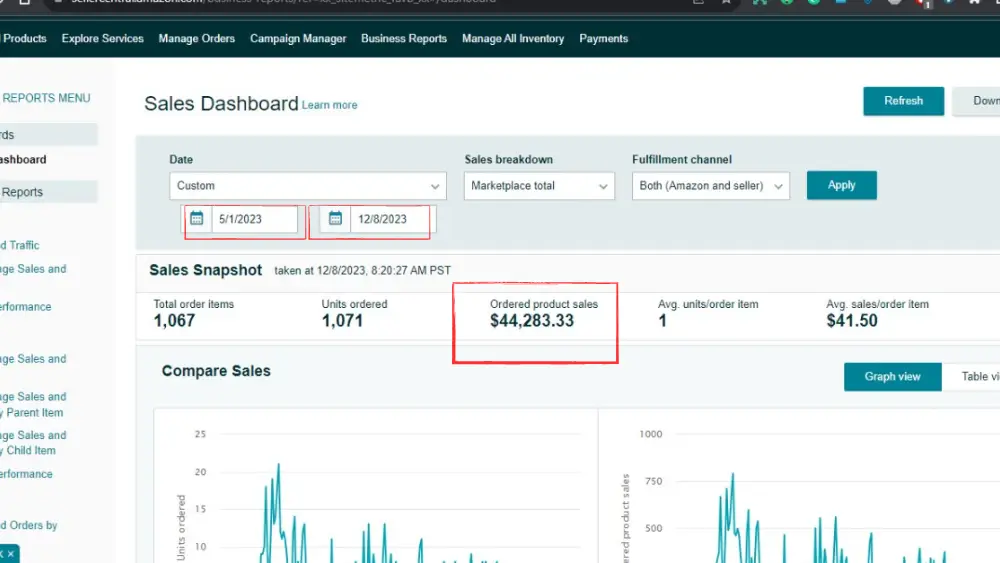Image resolution: width=1000 pixels, height=563 pixels.
Task: Go to Manage Orders
Action: [x=196, y=39]
